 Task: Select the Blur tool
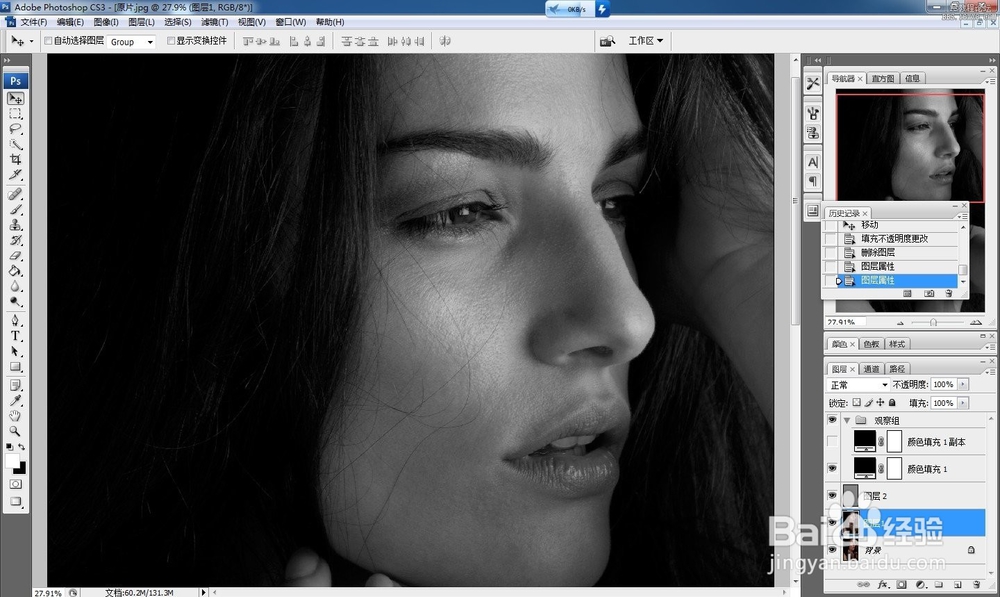pyautogui.click(x=15, y=286)
